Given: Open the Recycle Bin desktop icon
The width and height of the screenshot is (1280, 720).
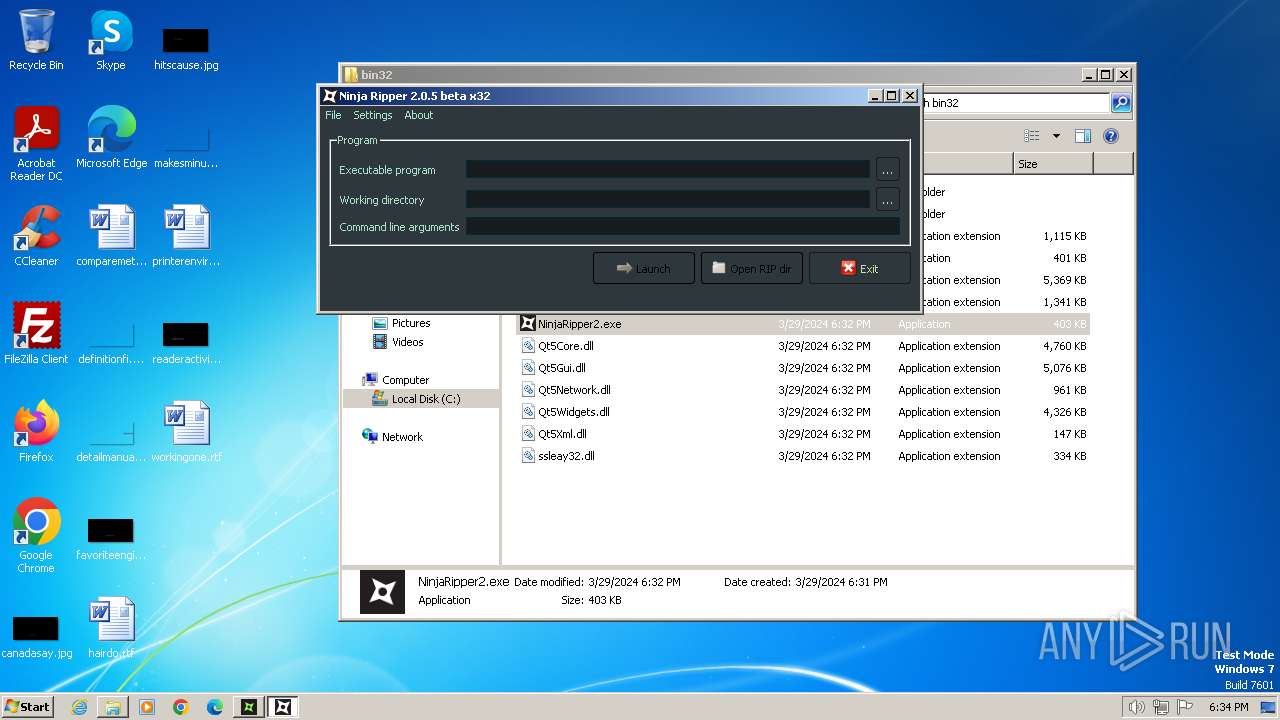Looking at the screenshot, I should (36, 40).
